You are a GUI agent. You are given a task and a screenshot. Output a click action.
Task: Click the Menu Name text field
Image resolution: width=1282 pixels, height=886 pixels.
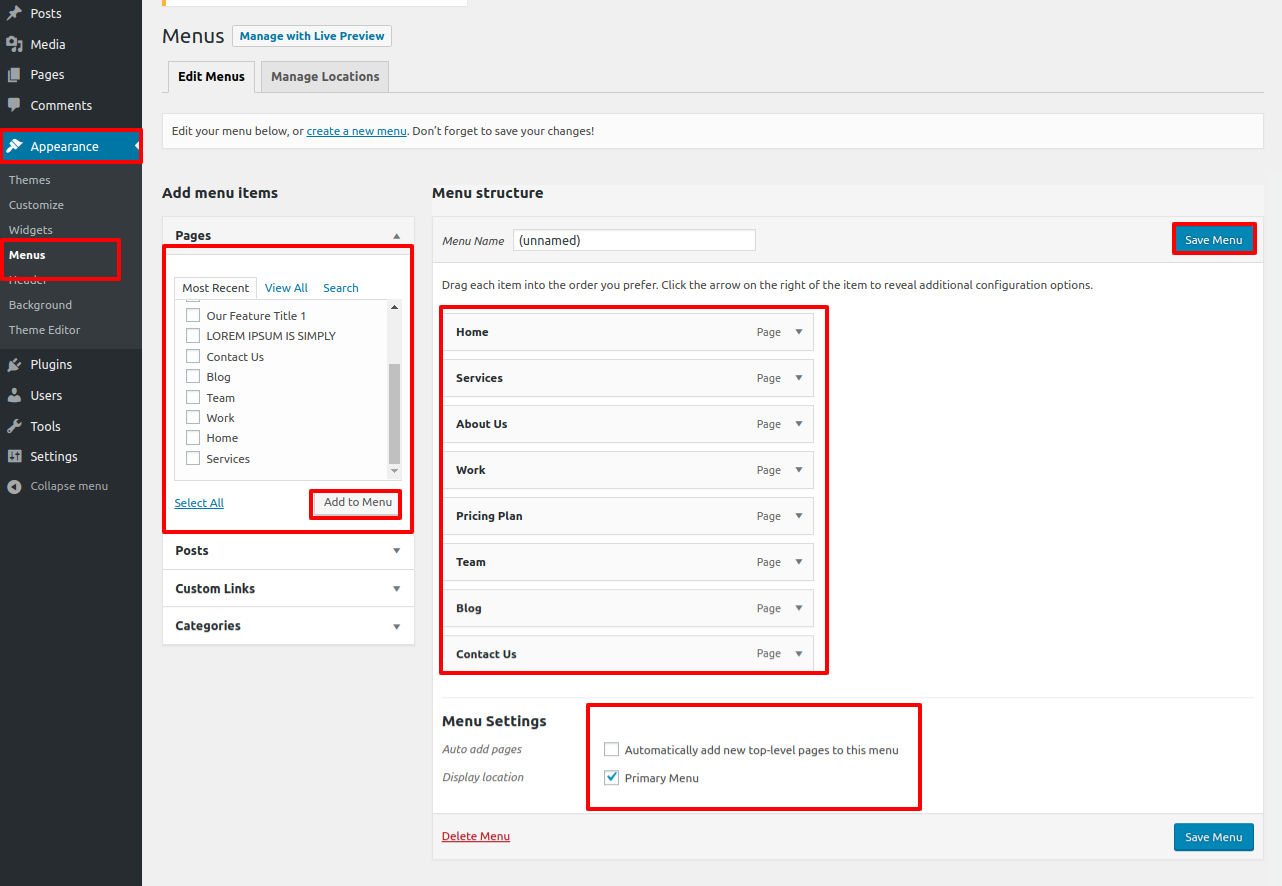click(634, 241)
